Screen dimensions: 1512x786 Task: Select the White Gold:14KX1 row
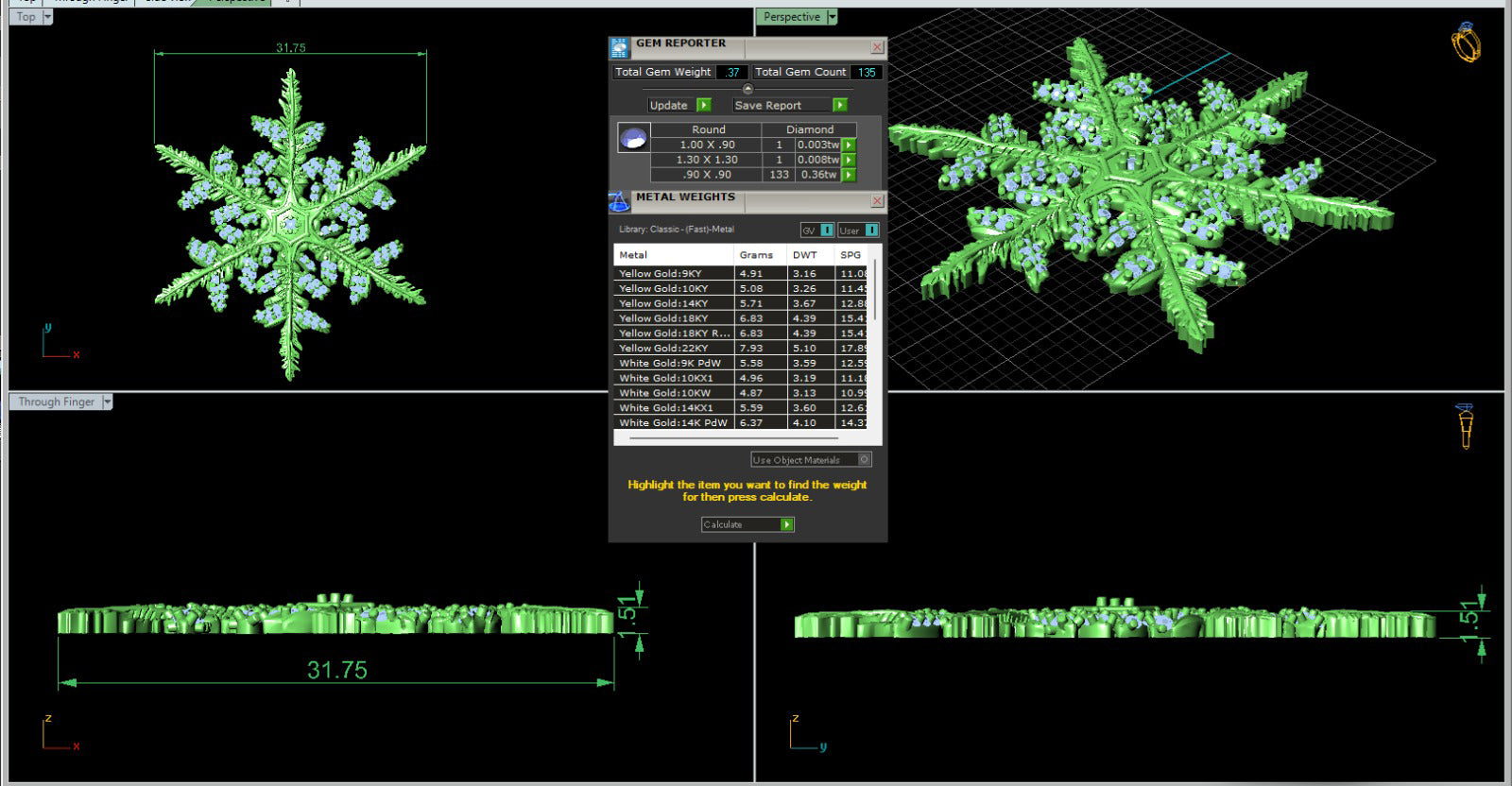point(741,408)
